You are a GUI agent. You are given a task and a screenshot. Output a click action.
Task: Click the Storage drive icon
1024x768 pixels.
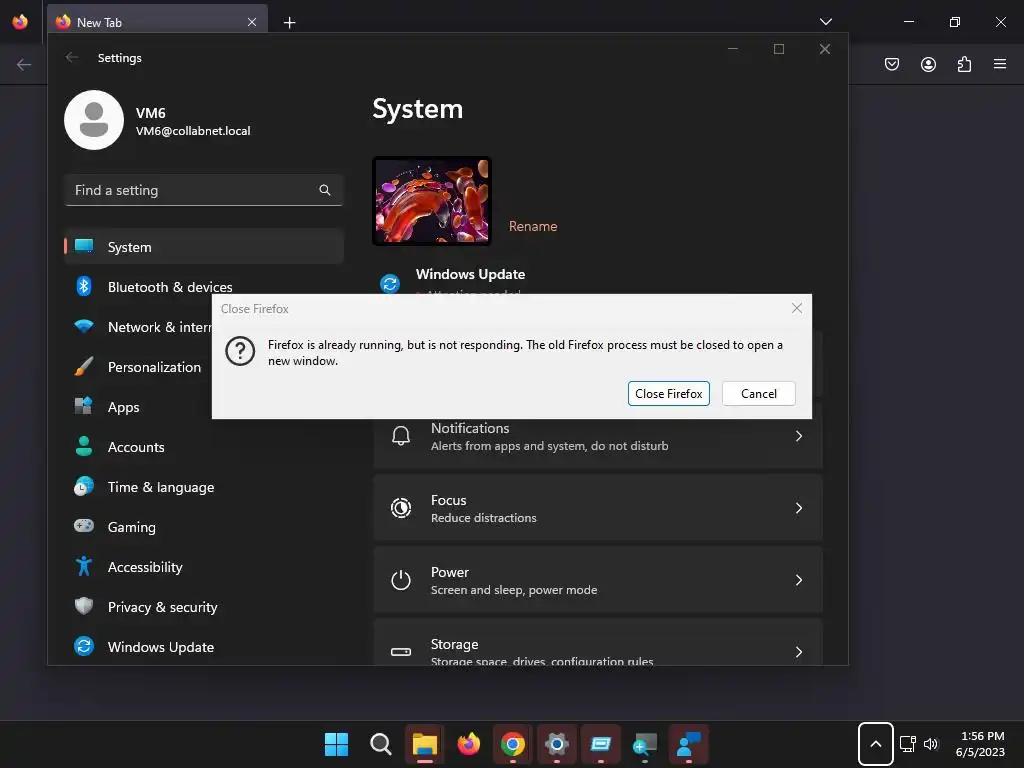click(401, 652)
